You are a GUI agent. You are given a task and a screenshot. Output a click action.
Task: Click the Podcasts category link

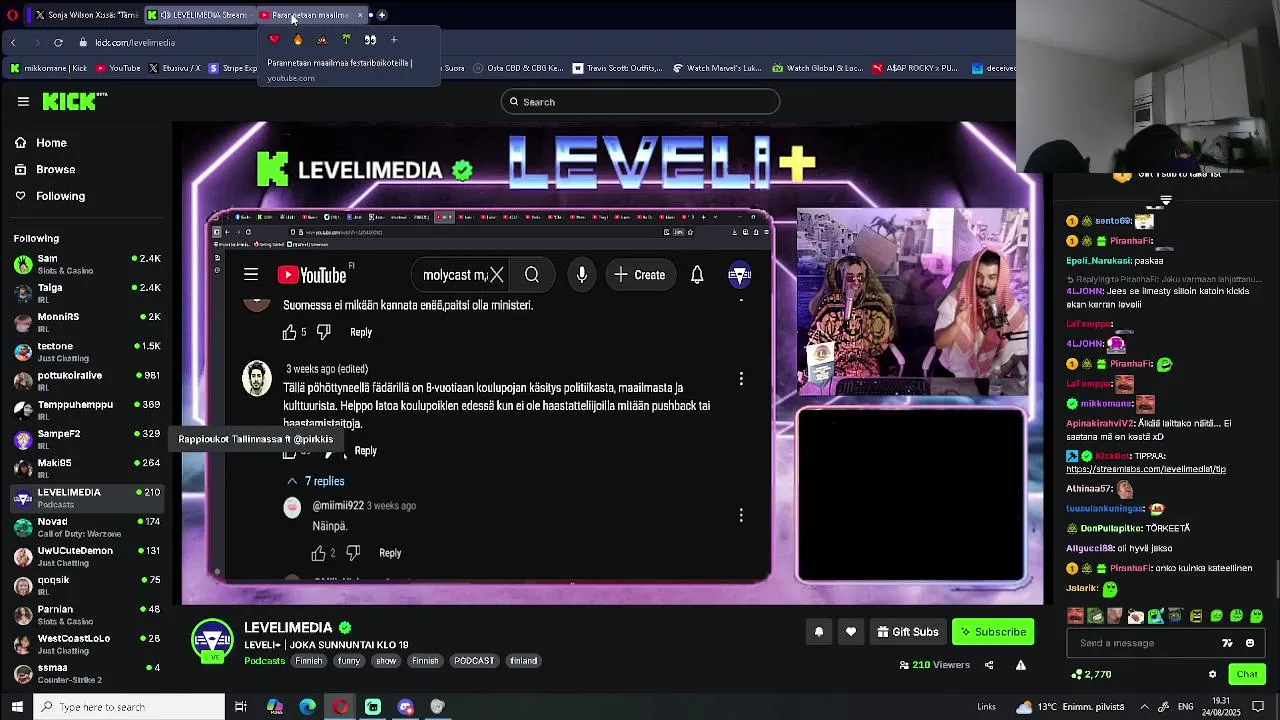click(x=265, y=661)
